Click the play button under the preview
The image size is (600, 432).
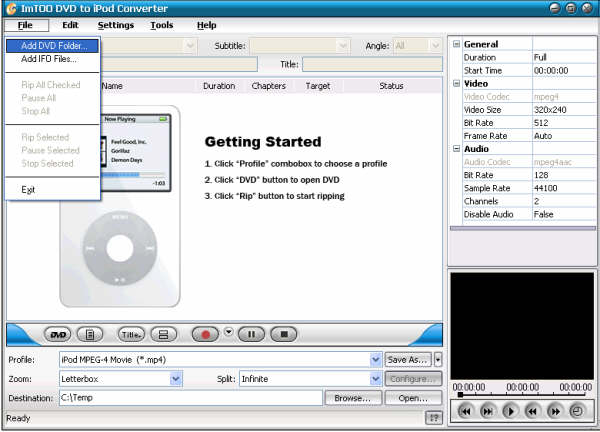coord(509,411)
